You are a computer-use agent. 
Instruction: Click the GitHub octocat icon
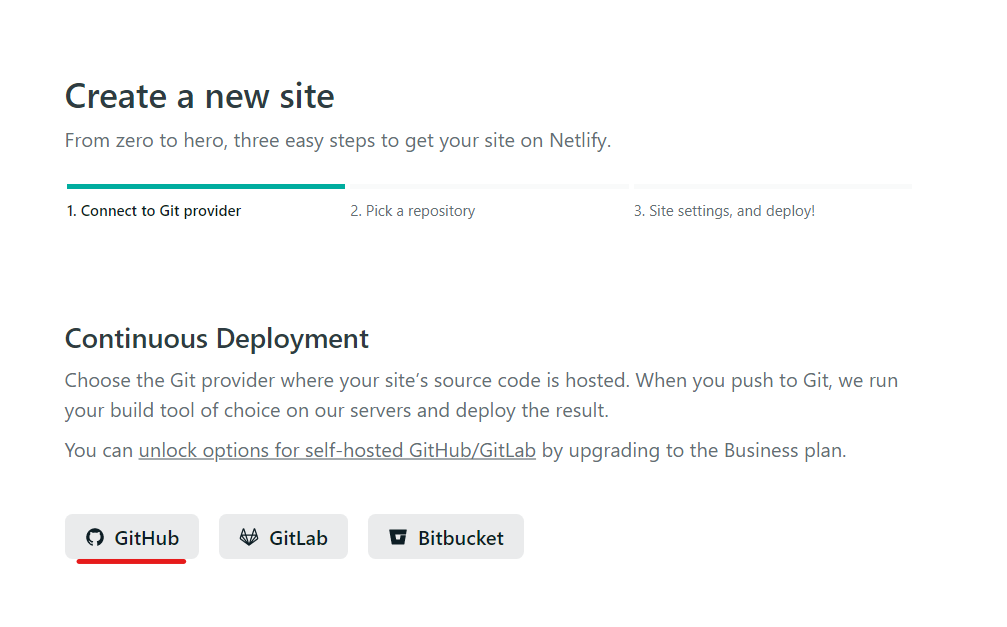[95, 537]
